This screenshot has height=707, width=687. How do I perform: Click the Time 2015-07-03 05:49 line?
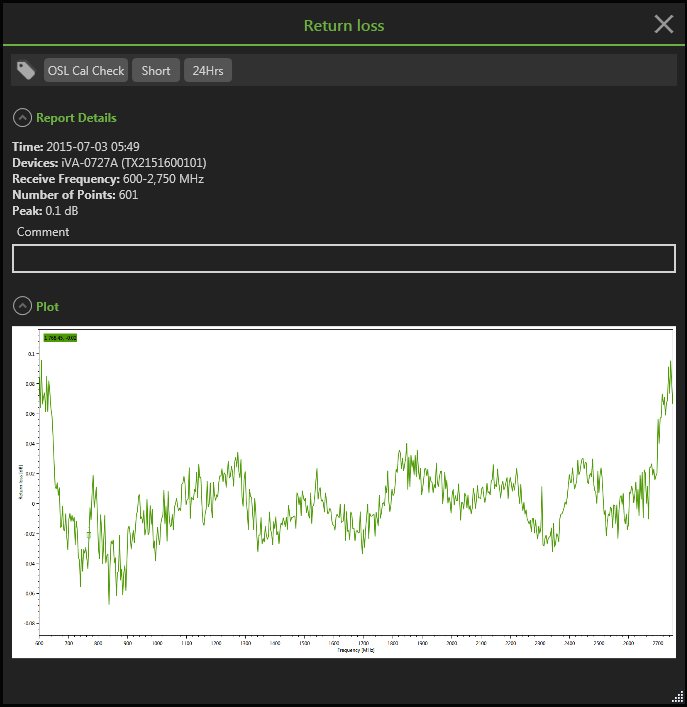point(75,147)
